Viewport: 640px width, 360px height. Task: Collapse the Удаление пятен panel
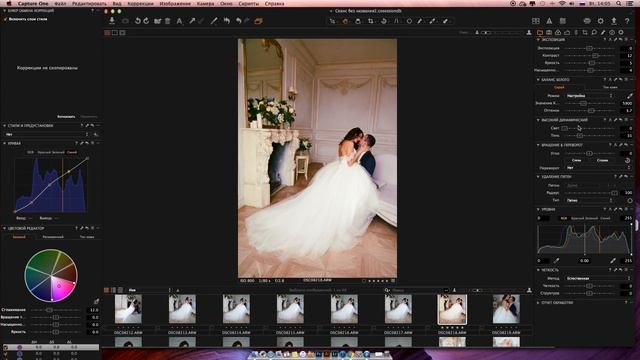click(538, 177)
